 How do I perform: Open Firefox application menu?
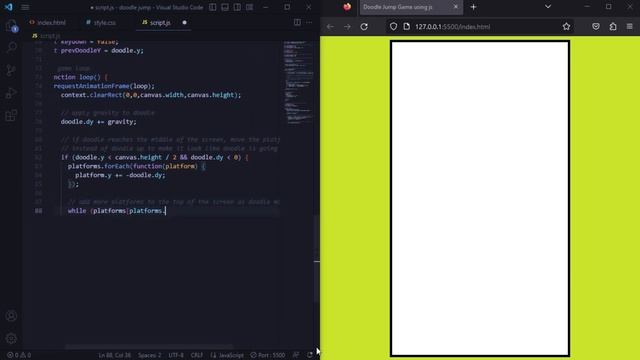629,27
